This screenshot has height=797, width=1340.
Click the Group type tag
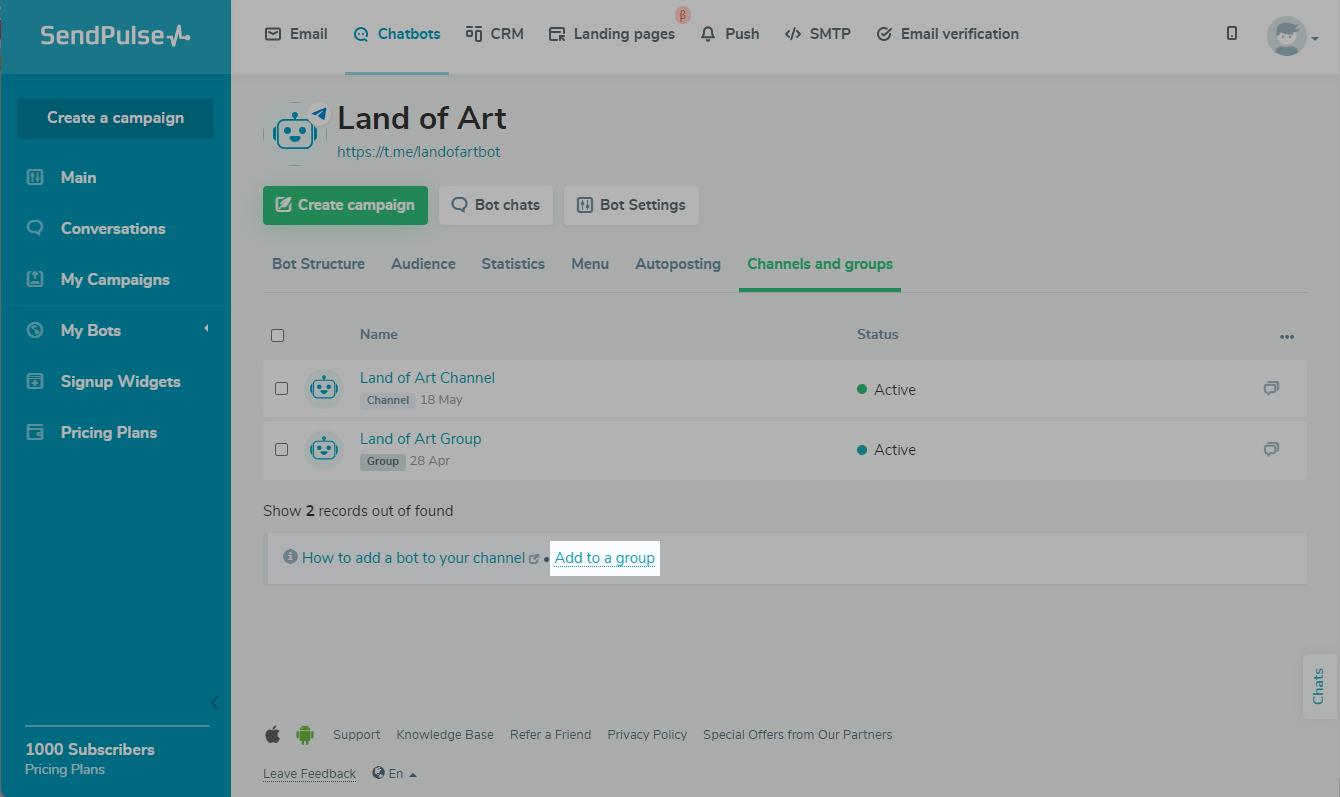[x=382, y=462]
